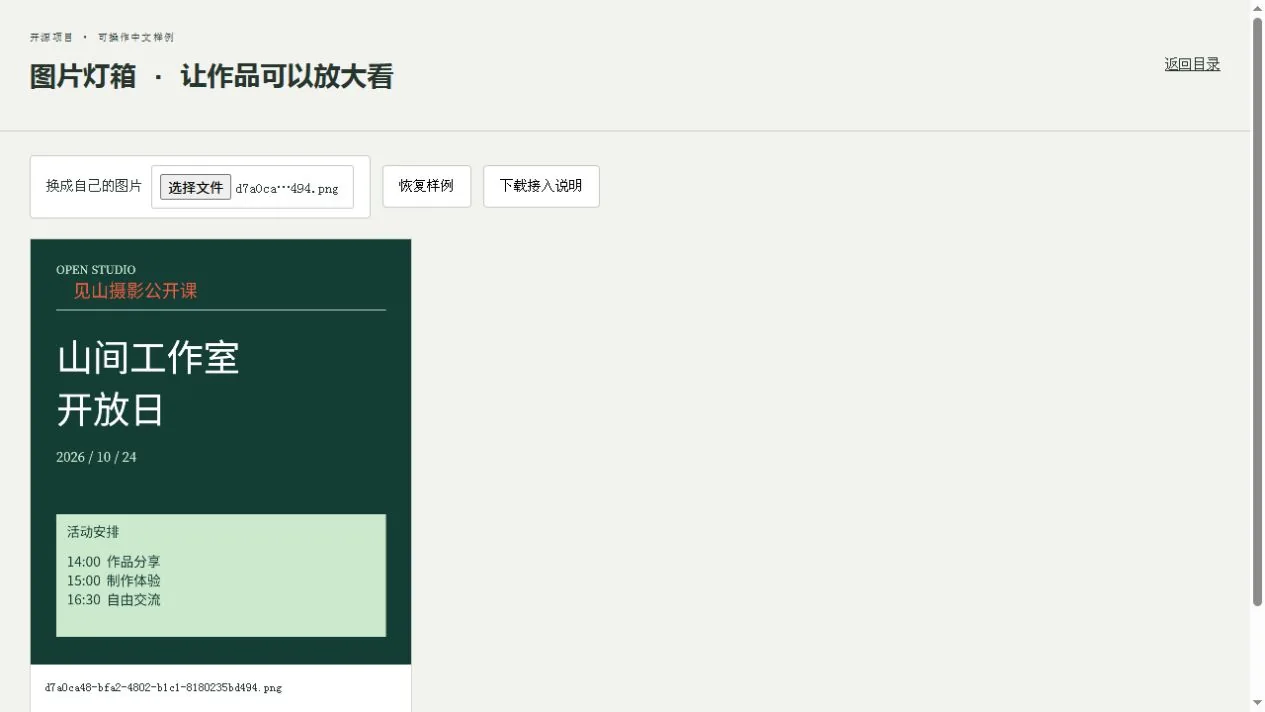Click the 14:00 作品分享 schedule line
Viewport: 1265px width, 712px height.
[113, 562]
